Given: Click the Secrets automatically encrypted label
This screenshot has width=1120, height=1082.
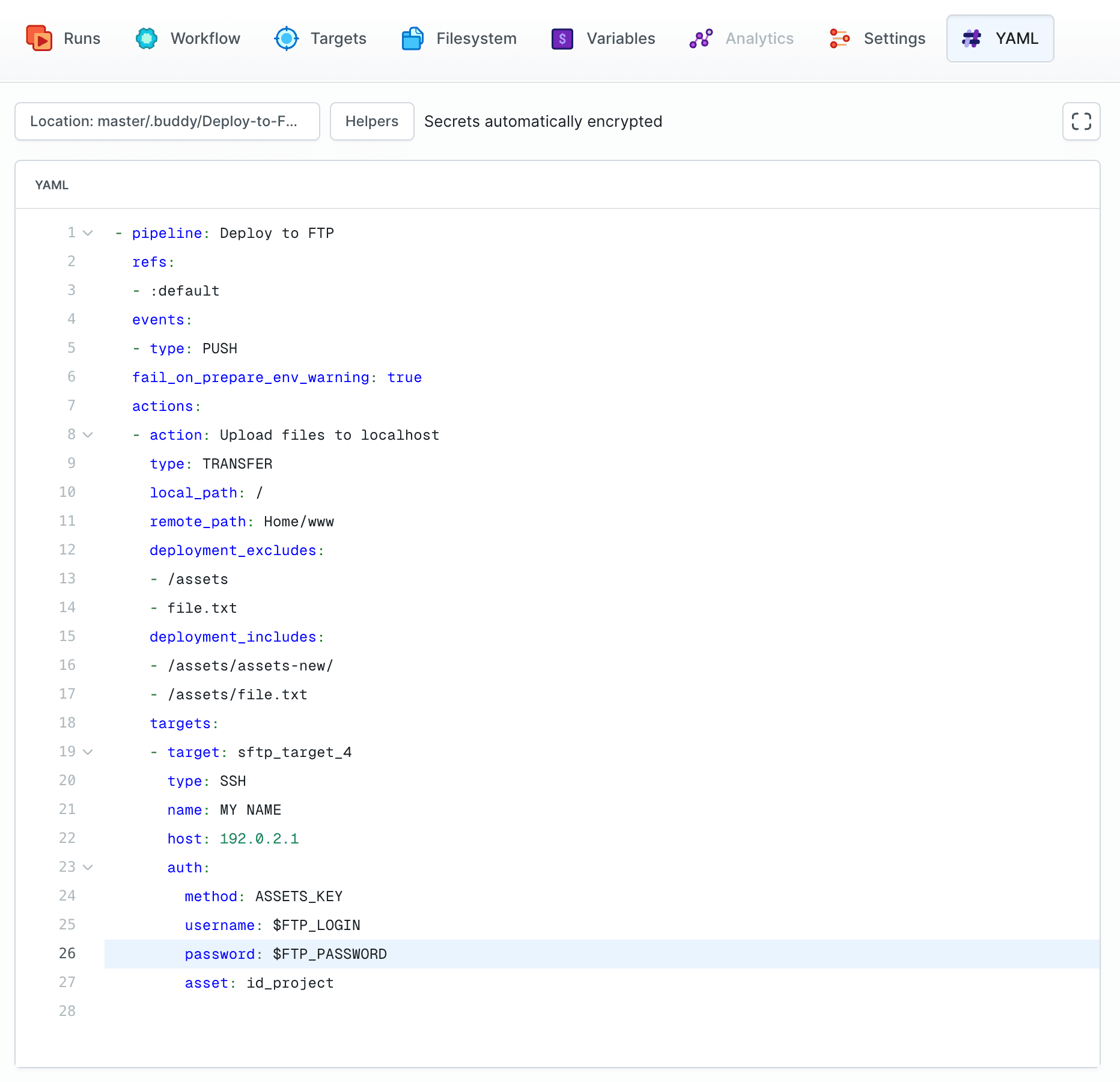Looking at the screenshot, I should point(543,121).
